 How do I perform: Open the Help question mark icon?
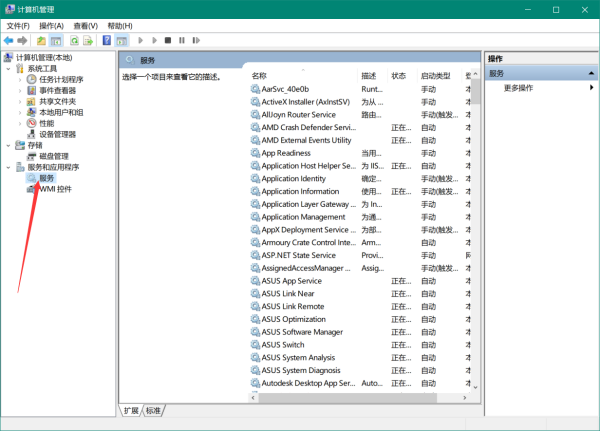click(107, 41)
